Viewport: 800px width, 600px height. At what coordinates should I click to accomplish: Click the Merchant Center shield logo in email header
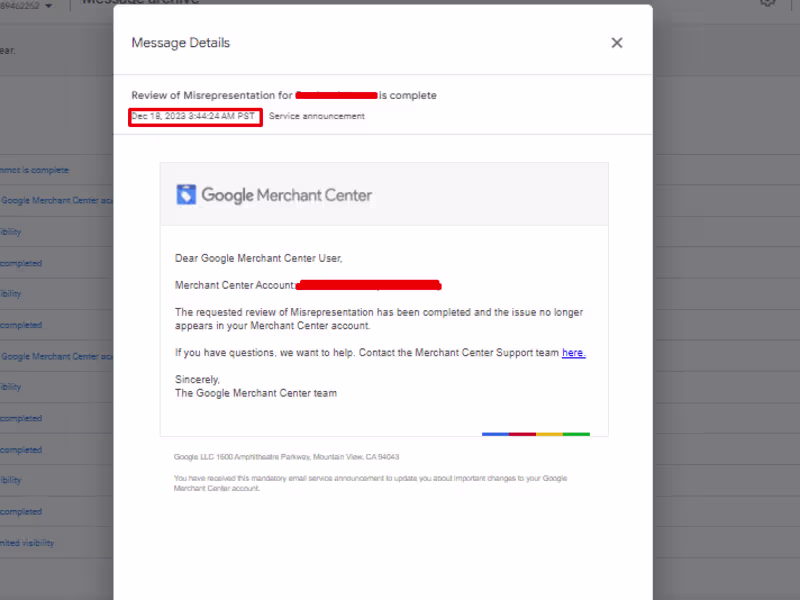187,193
